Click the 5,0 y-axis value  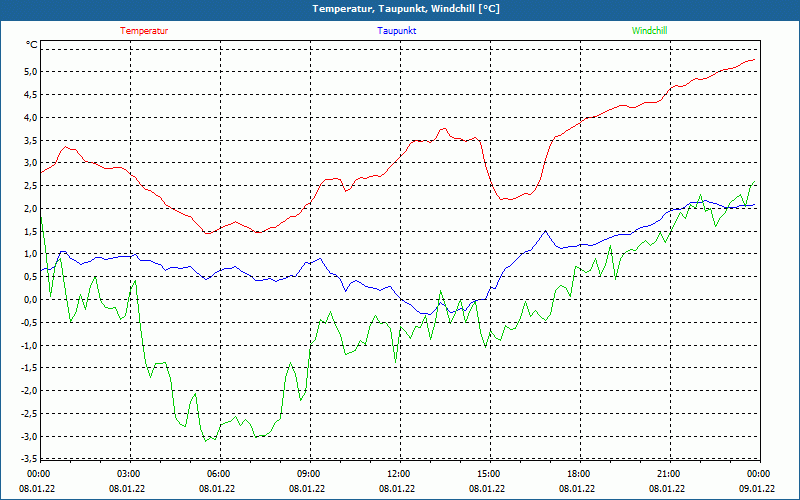pos(31,72)
